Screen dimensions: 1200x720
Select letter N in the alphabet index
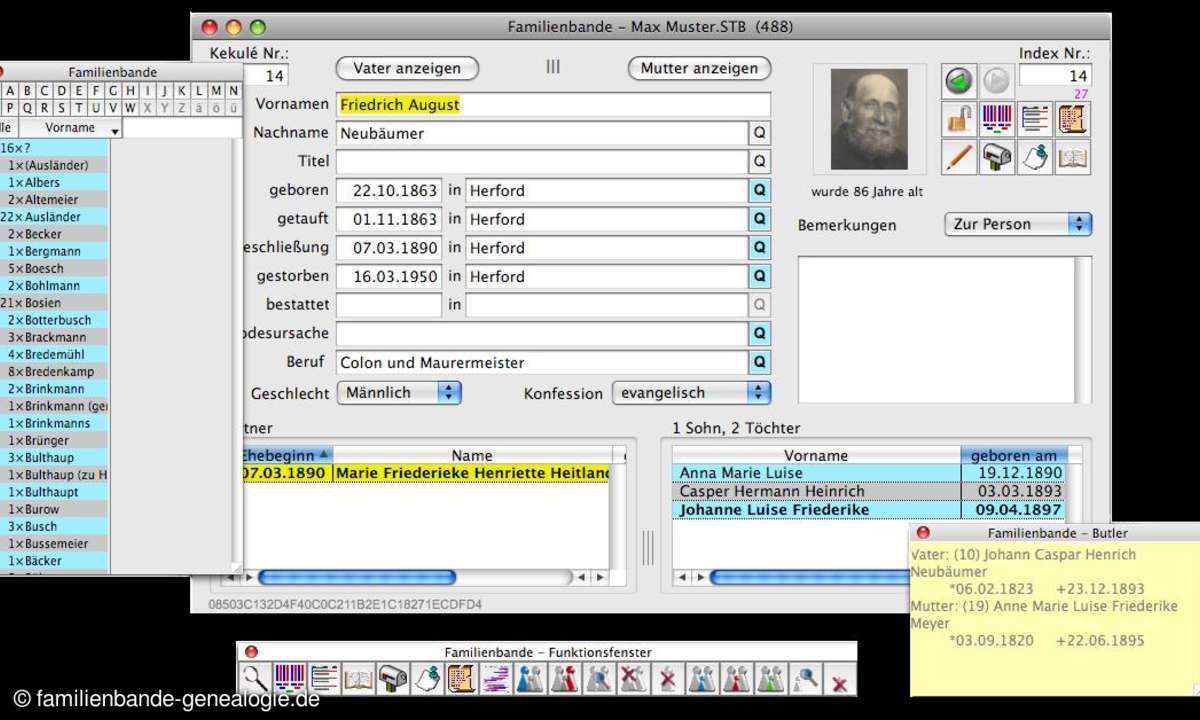[x=233, y=90]
